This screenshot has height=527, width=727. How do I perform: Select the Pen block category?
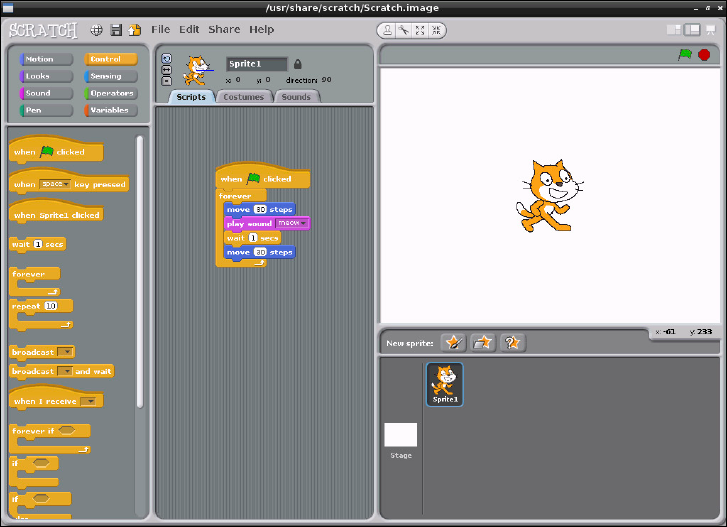(46, 110)
